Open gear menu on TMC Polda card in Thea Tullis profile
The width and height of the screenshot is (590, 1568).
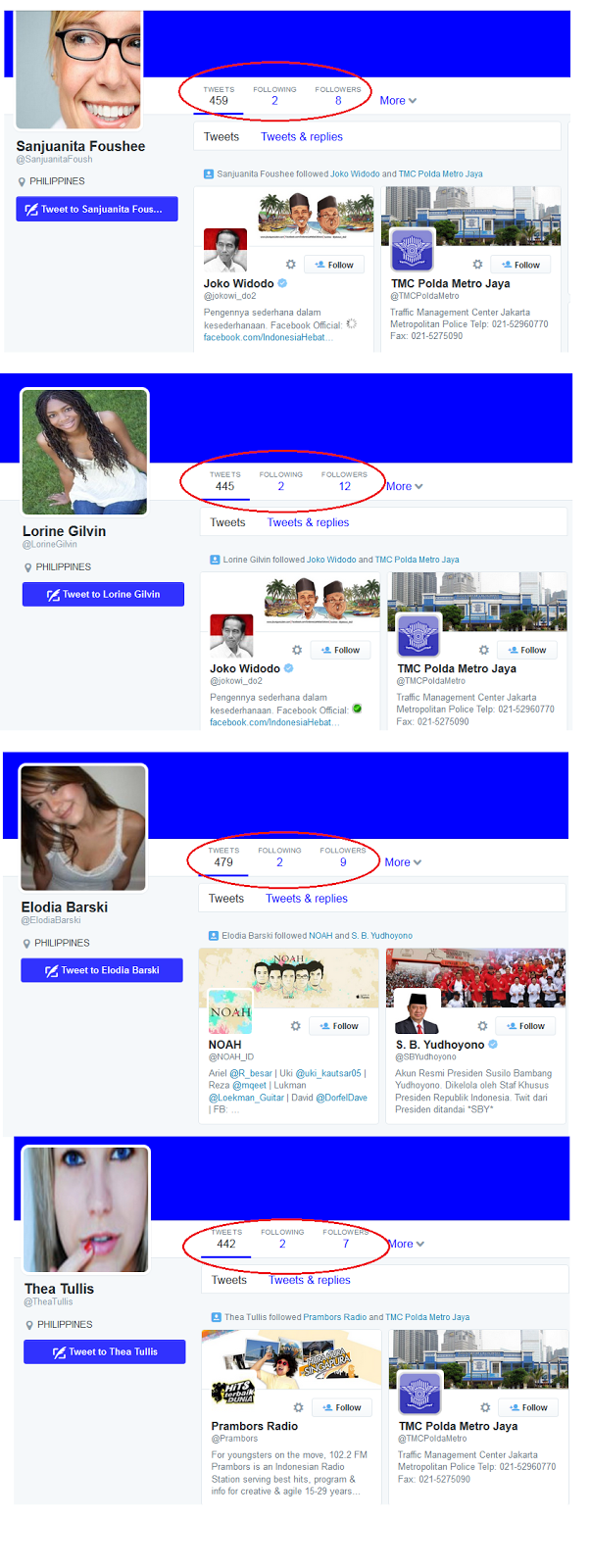[485, 1407]
